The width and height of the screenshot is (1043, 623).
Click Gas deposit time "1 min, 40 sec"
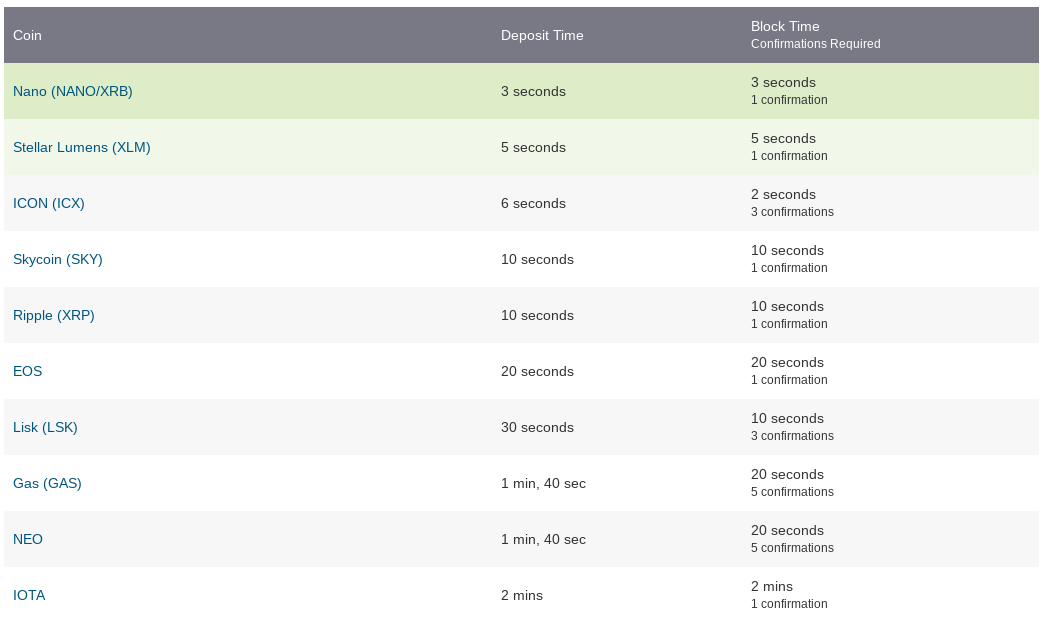(x=543, y=483)
